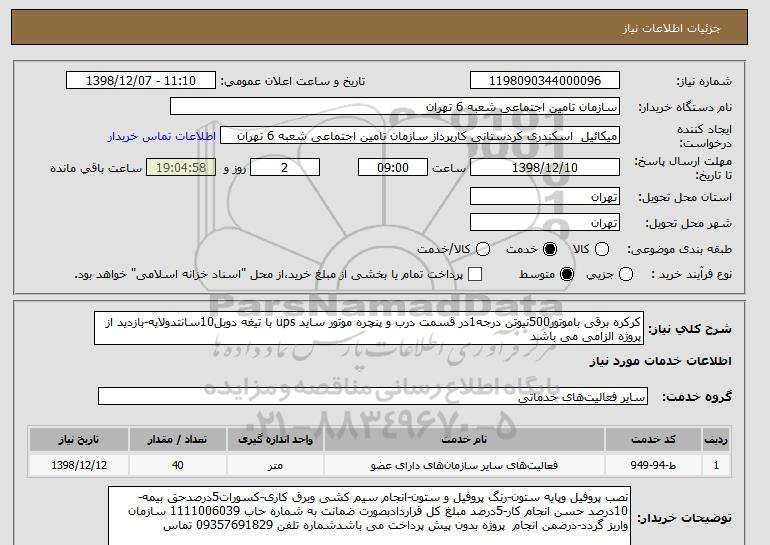Click the need number field 1198090344000096
The image size is (770, 545).
coord(545,81)
